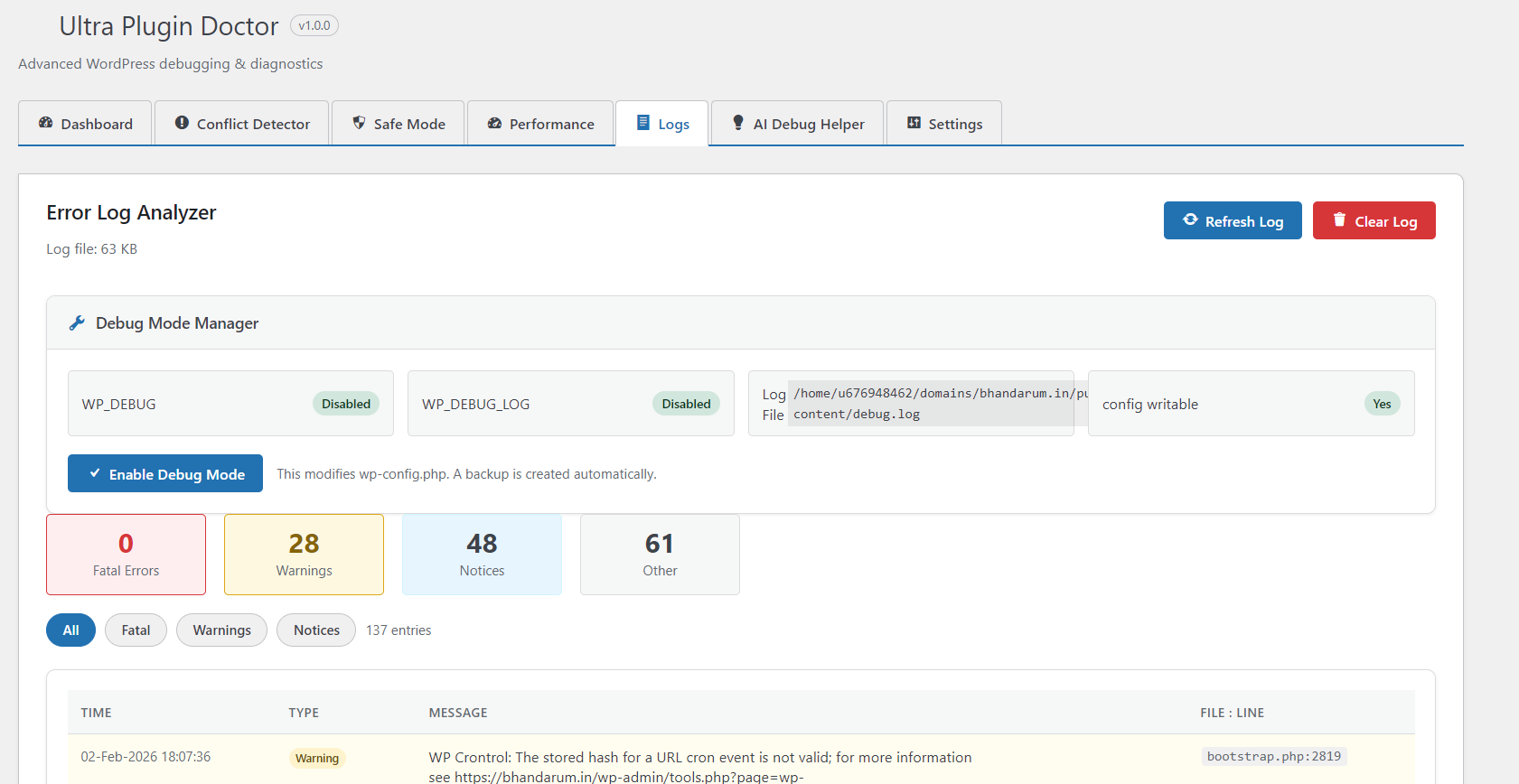Click the AI Debug Helper lightbulb icon
Viewport: 1519px width, 784px height.
pos(738,123)
